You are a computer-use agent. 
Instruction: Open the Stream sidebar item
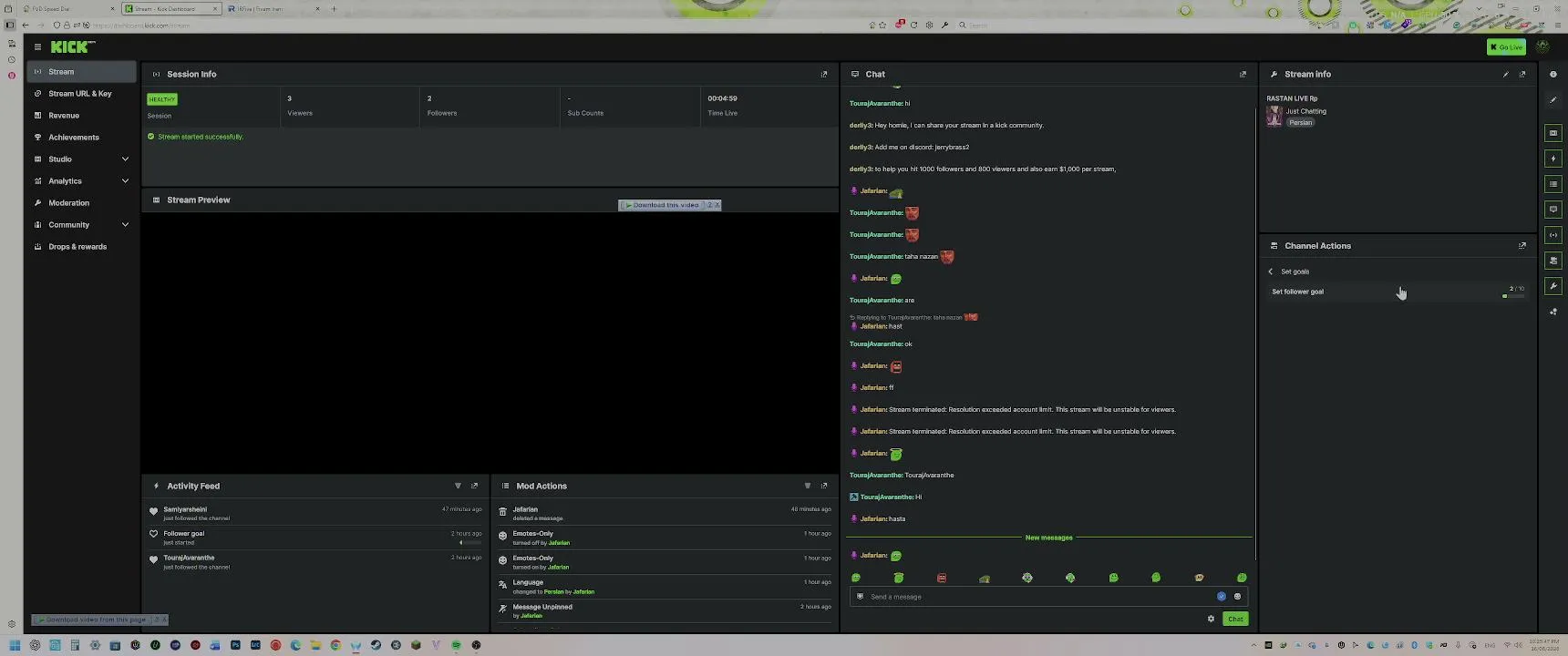click(x=82, y=72)
